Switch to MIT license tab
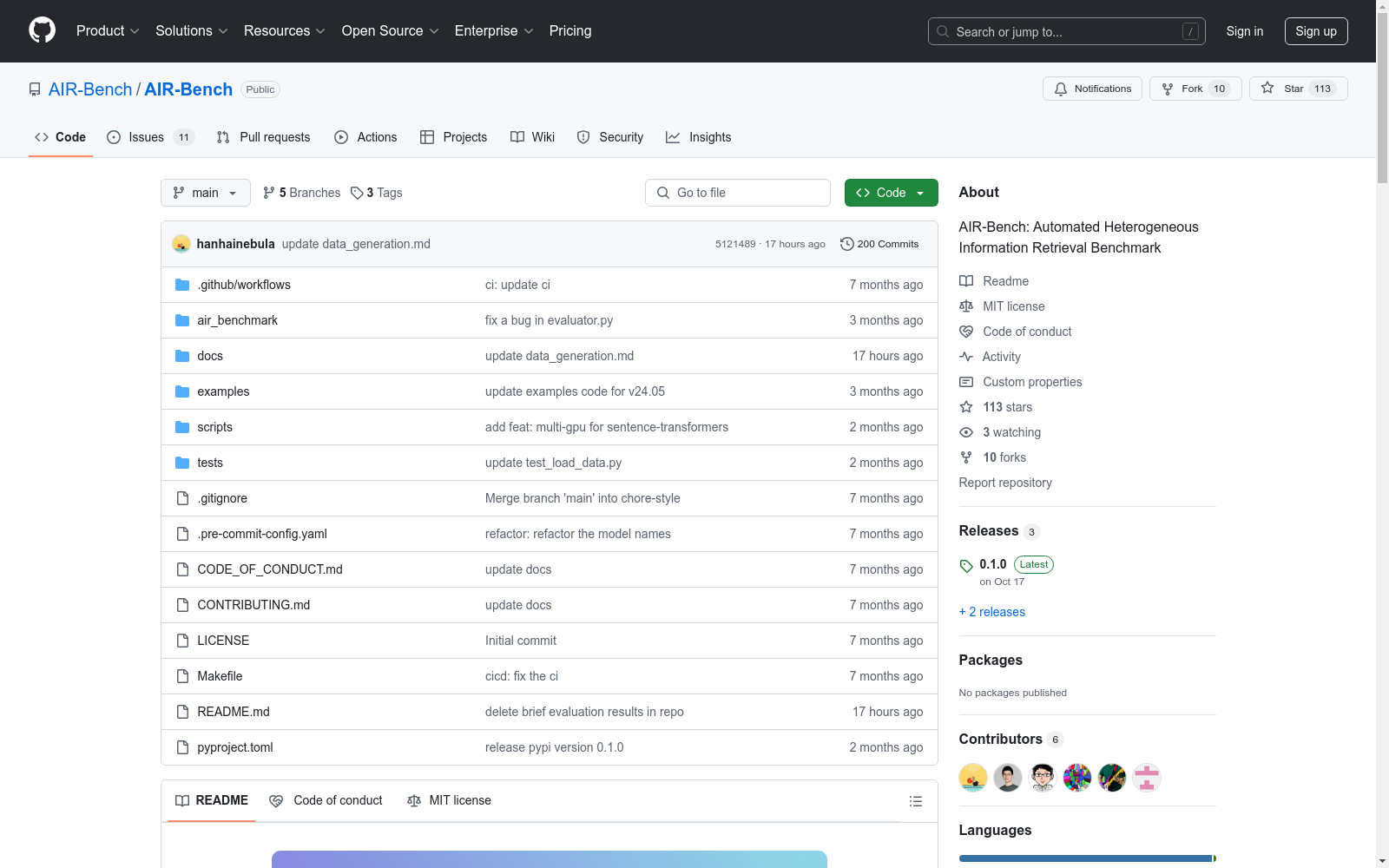 449,800
